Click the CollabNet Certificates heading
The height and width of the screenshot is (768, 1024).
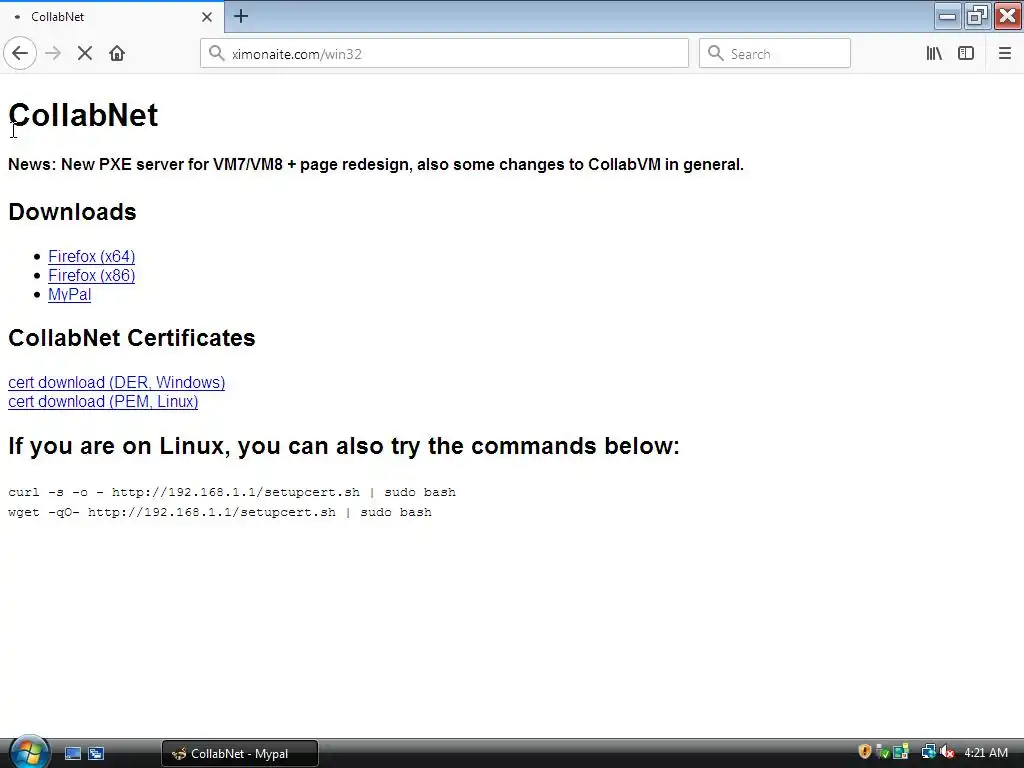click(x=131, y=338)
